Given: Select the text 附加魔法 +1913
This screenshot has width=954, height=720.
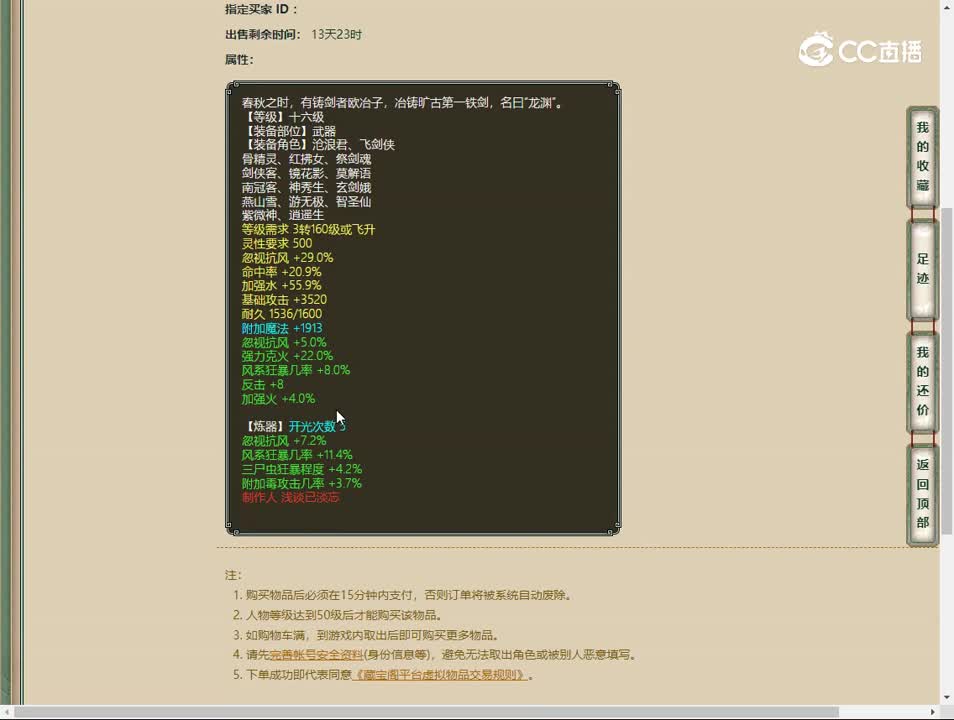Looking at the screenshot, I should (x=282, y=328).
